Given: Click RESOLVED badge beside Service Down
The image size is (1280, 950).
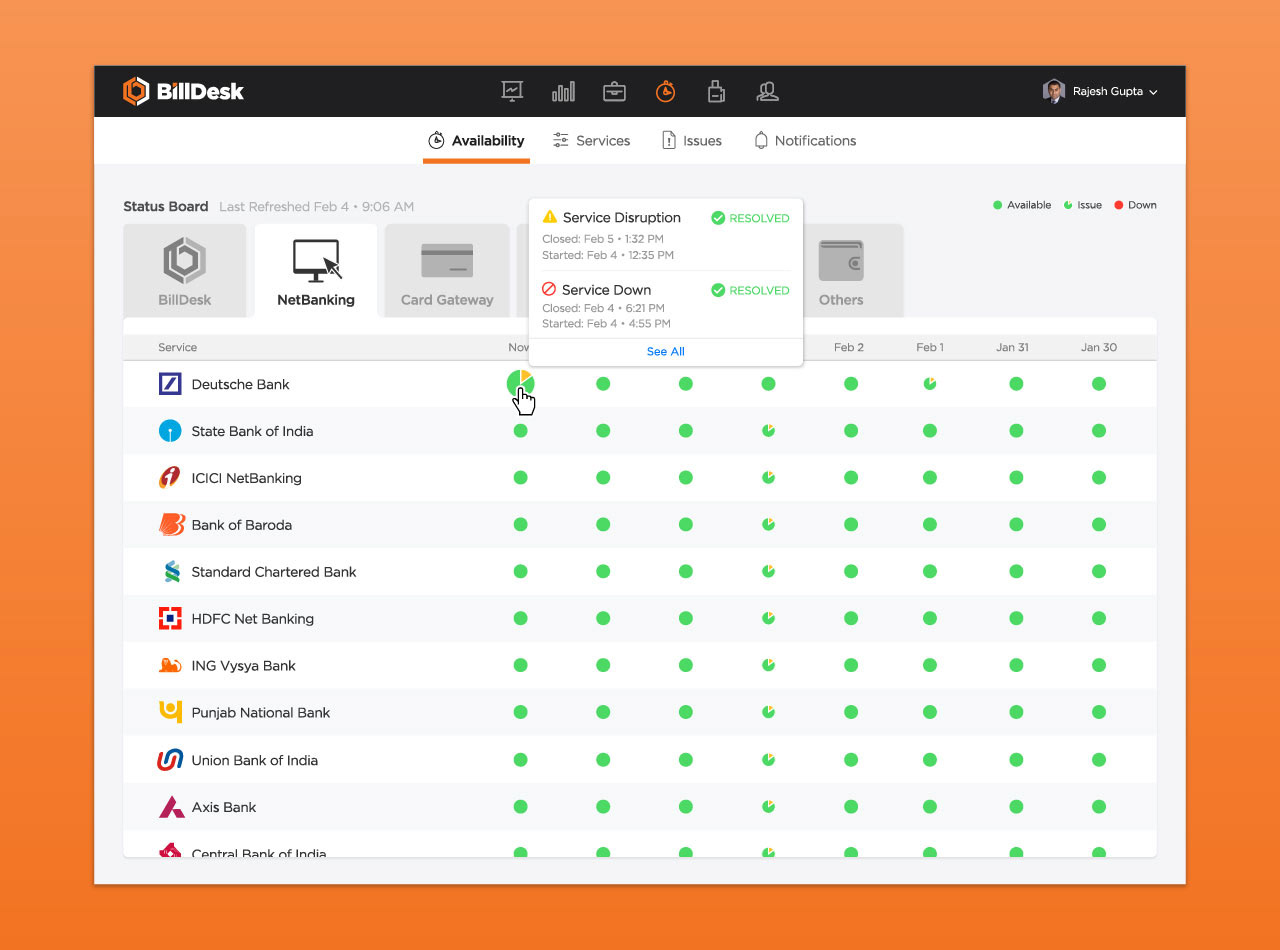Looking at the screenshot, I should point(750,290).
